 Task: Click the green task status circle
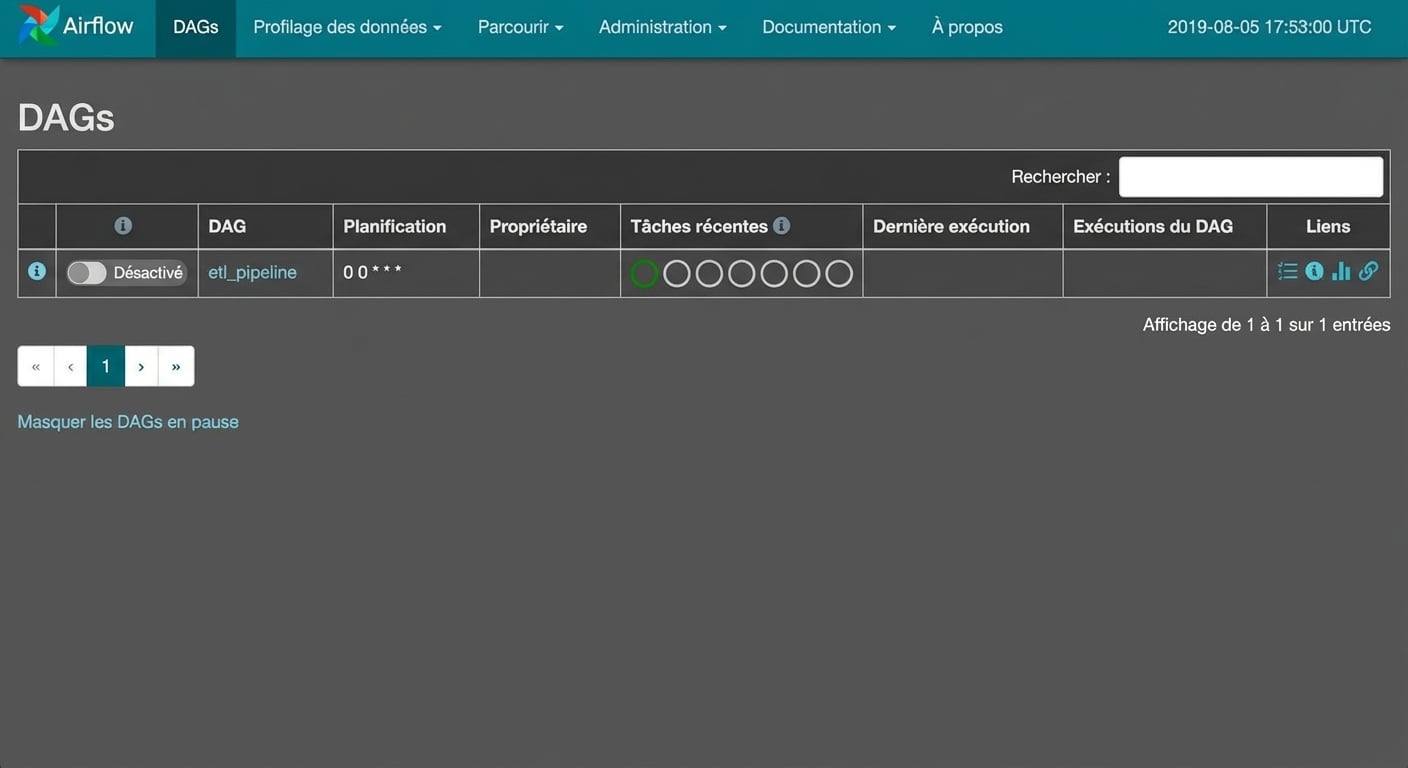(x=645, y=273)
